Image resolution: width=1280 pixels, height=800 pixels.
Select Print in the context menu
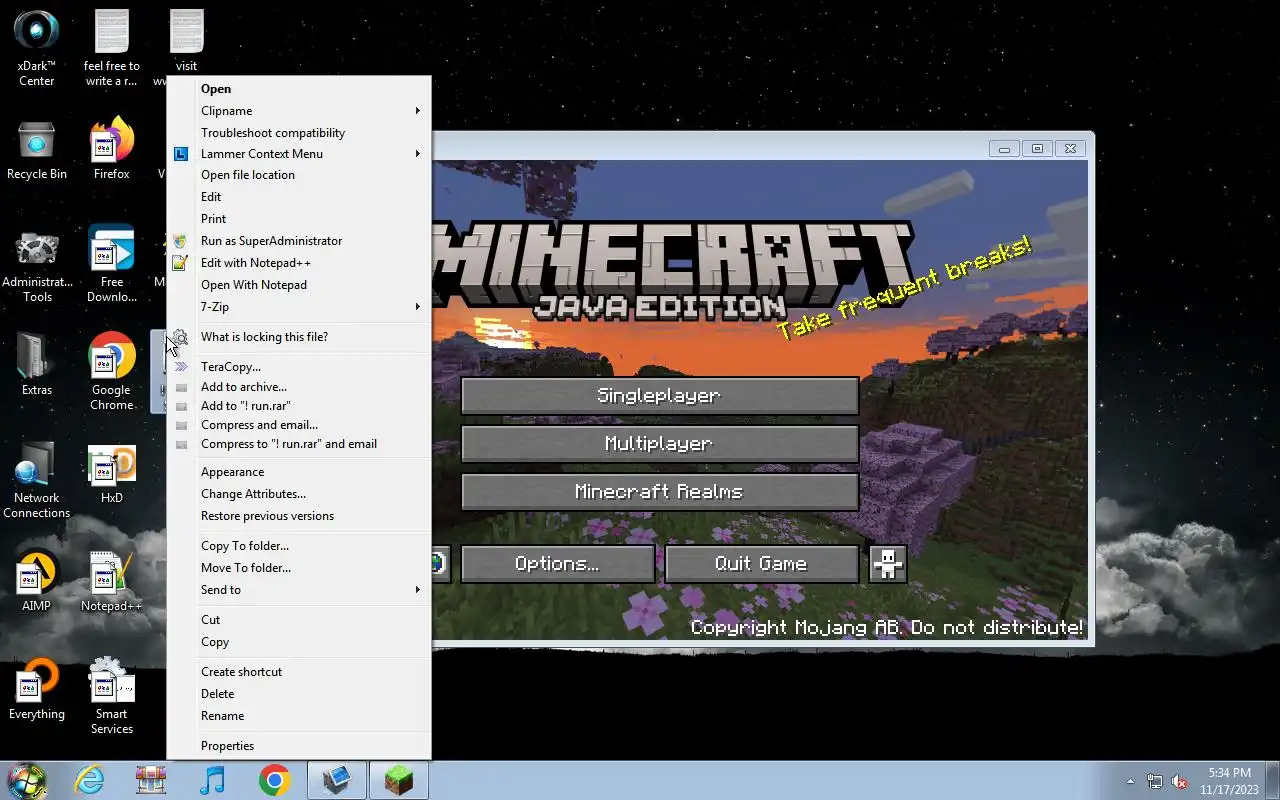click(299, 219)
